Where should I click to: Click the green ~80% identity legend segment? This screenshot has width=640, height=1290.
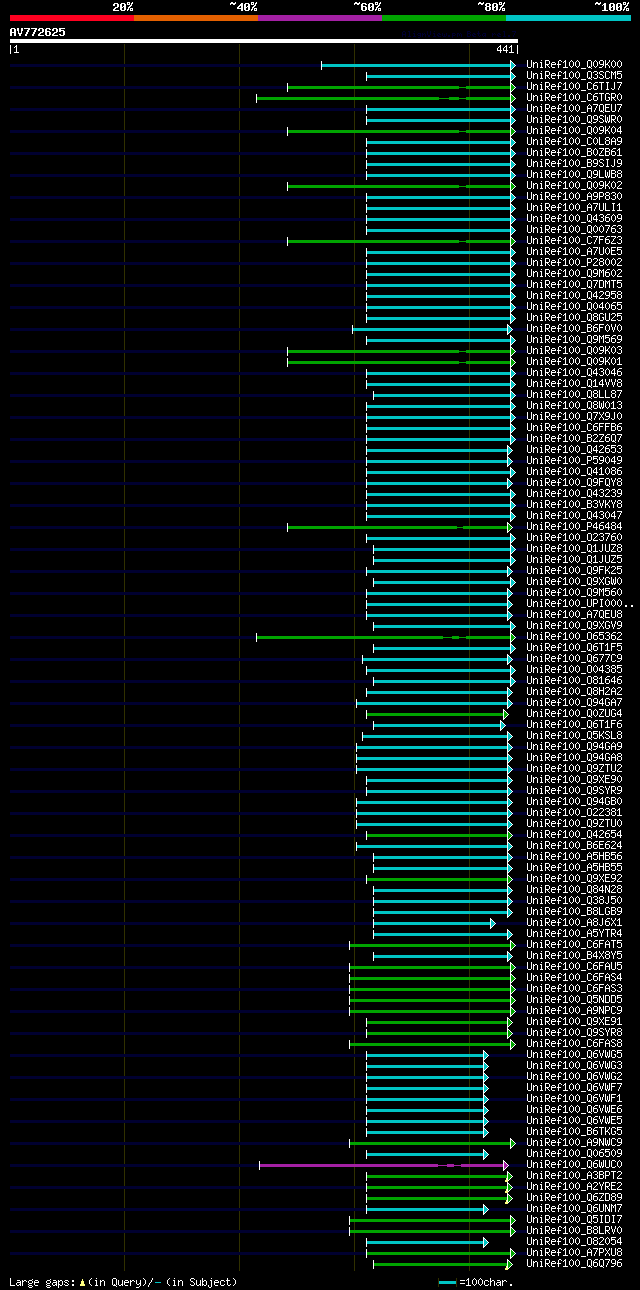443,17
